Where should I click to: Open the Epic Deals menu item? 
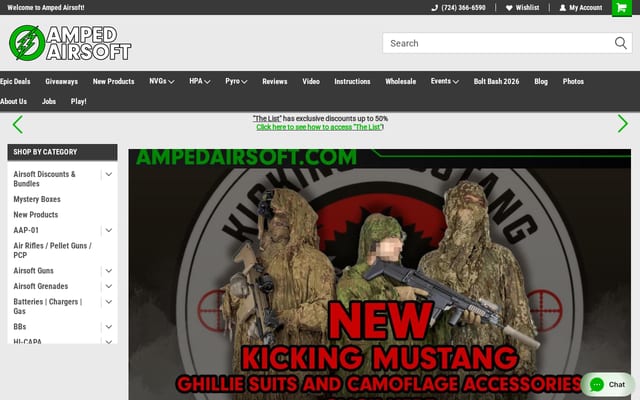(x=15, y=81)
